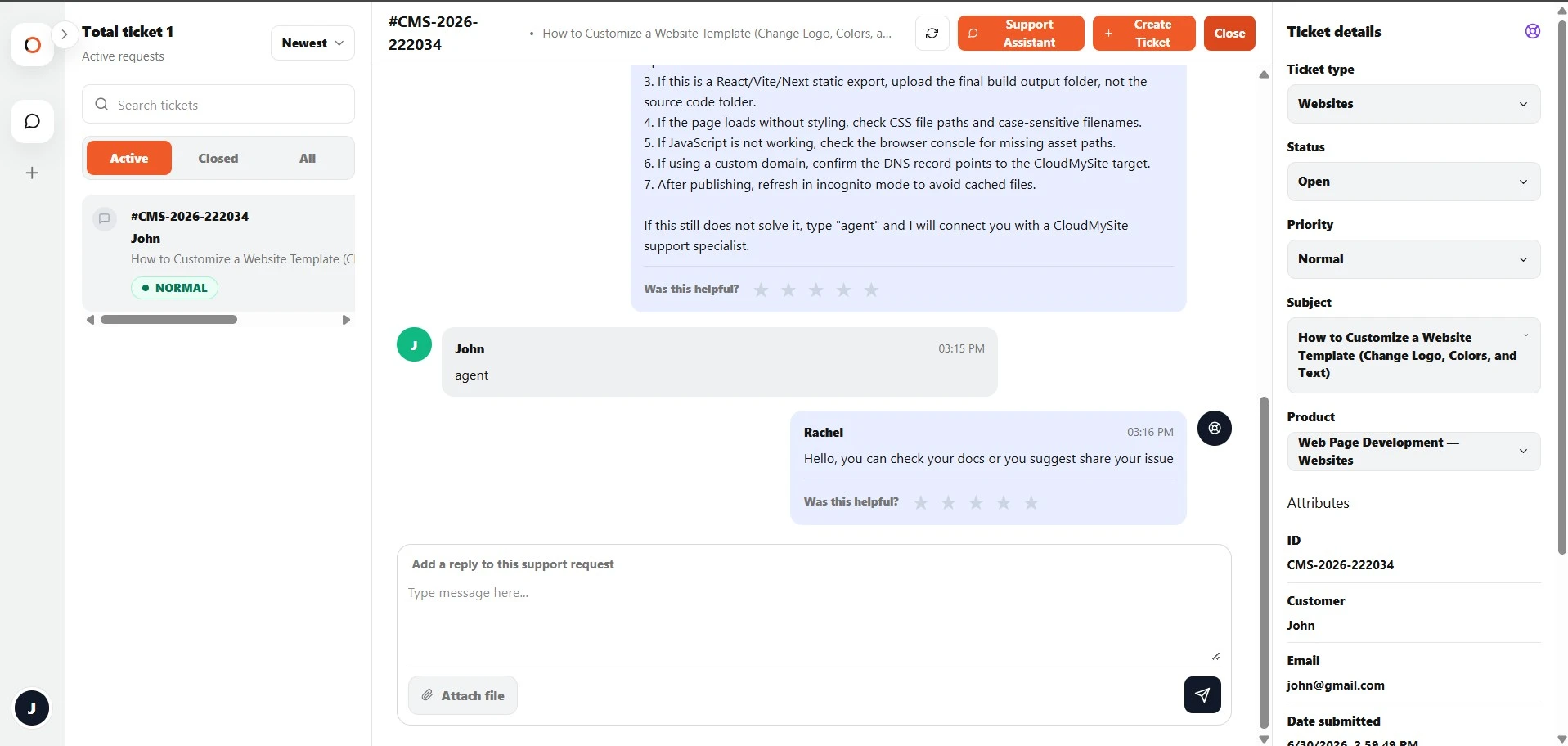The height and width of the screenshot is (746, 1568).
Task: Click the reply box resize handle
Action: [1215, 656]
